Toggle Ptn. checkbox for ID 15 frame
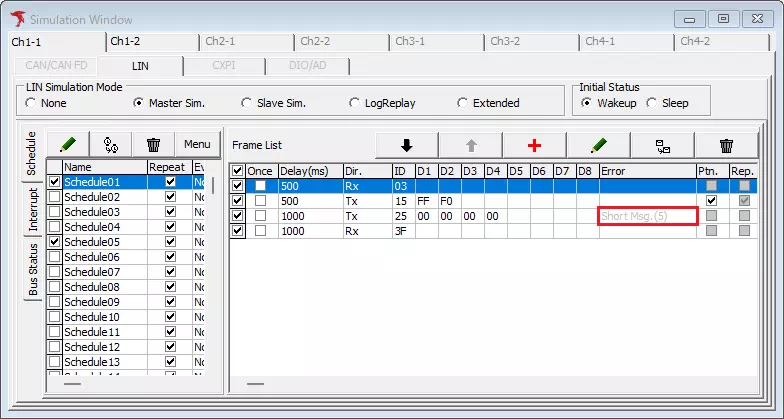784x419 pixels. coord(712,201)
